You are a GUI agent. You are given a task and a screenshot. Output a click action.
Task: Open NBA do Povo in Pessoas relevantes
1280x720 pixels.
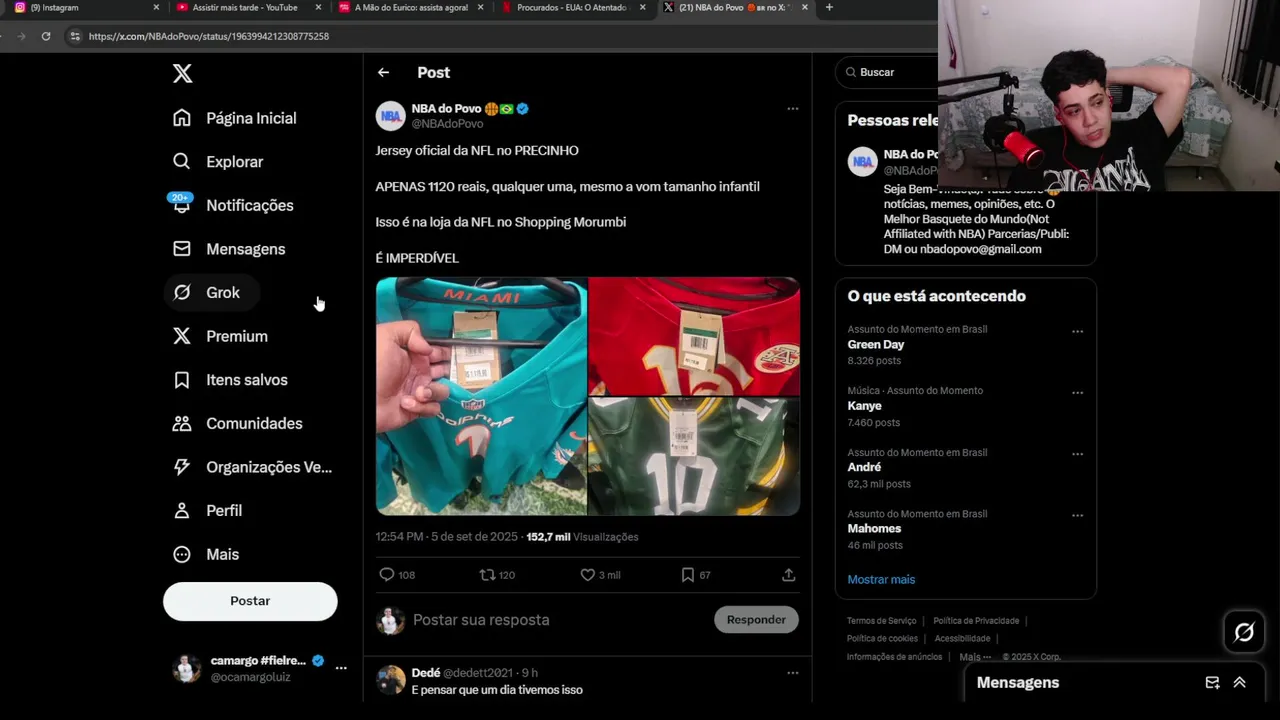coord(910,155)
